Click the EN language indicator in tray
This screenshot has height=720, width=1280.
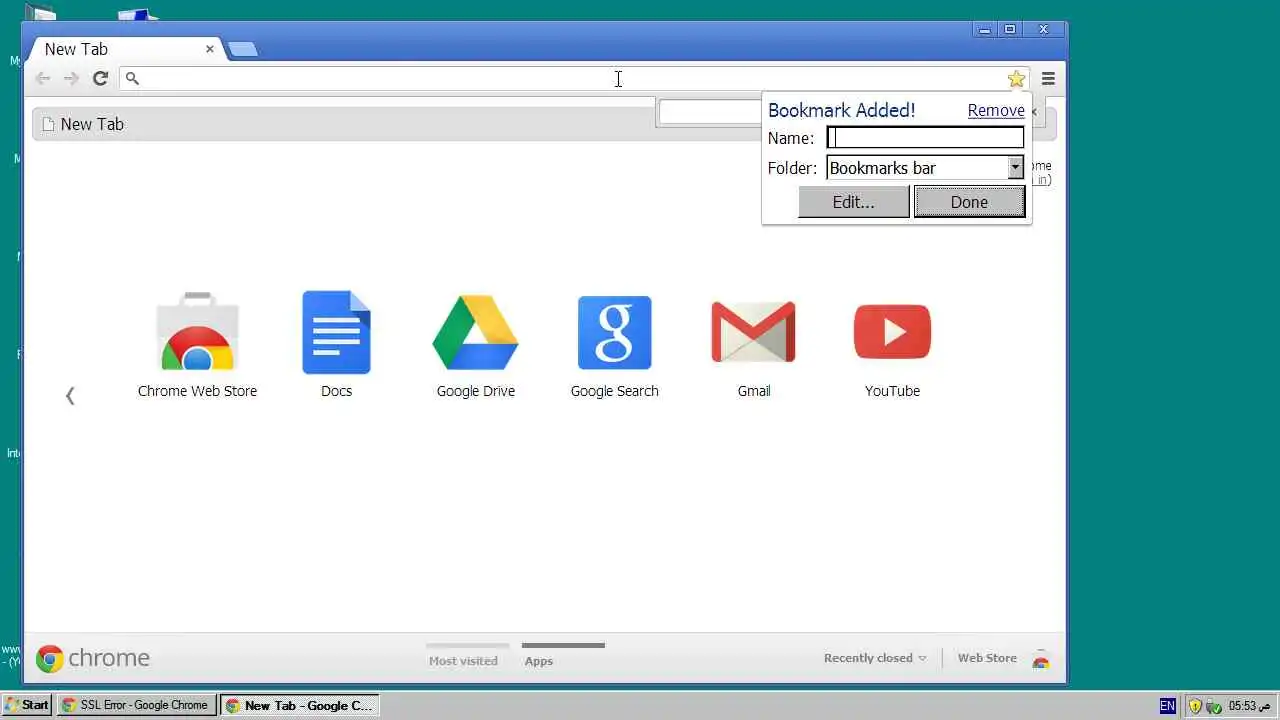point(1167,705)
